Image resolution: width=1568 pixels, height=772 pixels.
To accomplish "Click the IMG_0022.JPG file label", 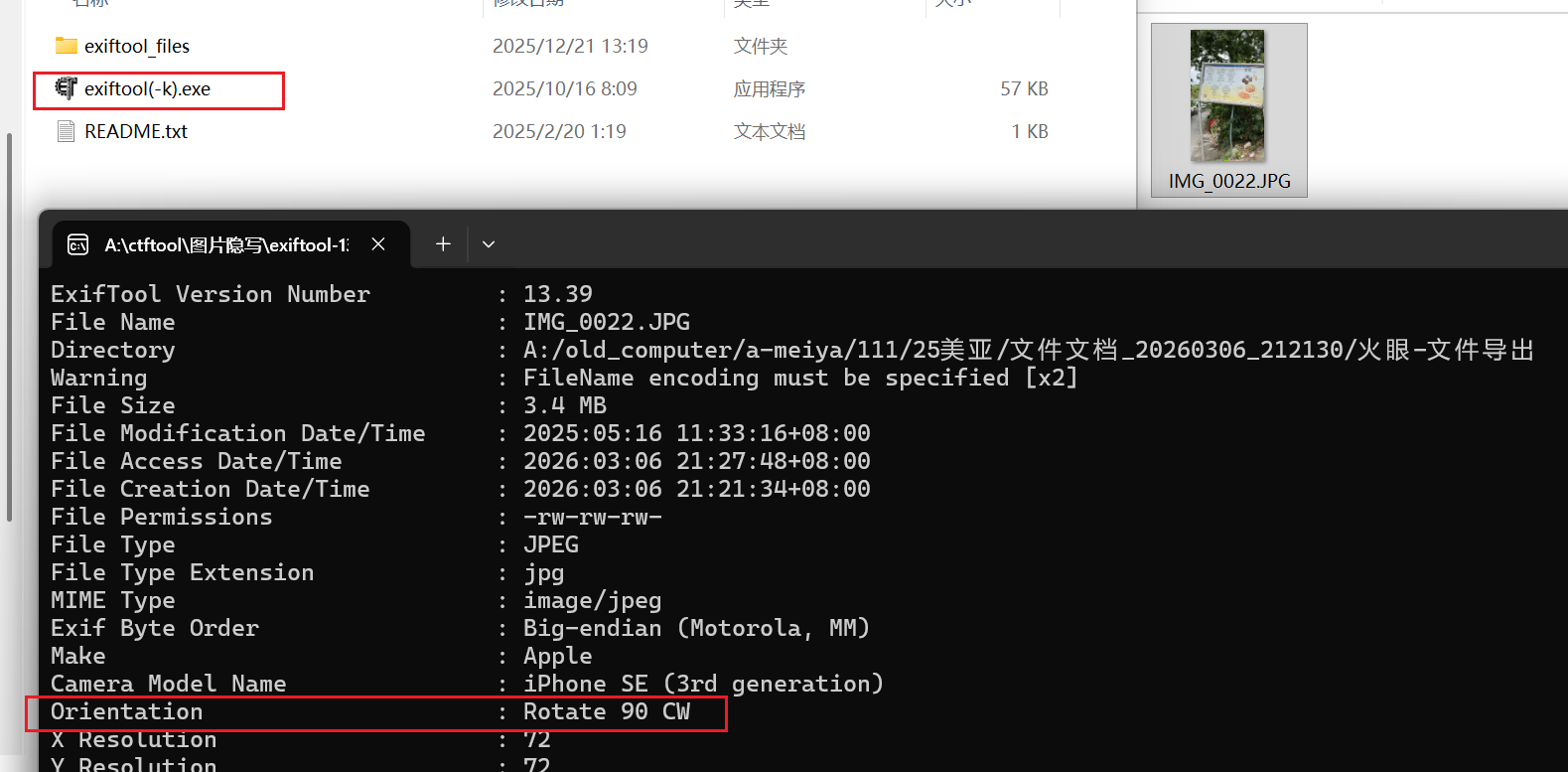I will click(x=1229, y=181).
